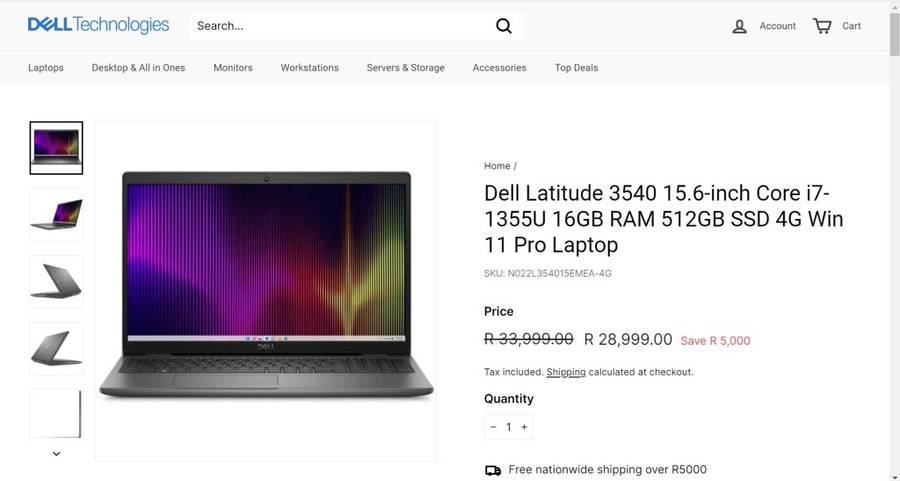Click the free shipping truck icon
The image size is (900, 481).
493,470
